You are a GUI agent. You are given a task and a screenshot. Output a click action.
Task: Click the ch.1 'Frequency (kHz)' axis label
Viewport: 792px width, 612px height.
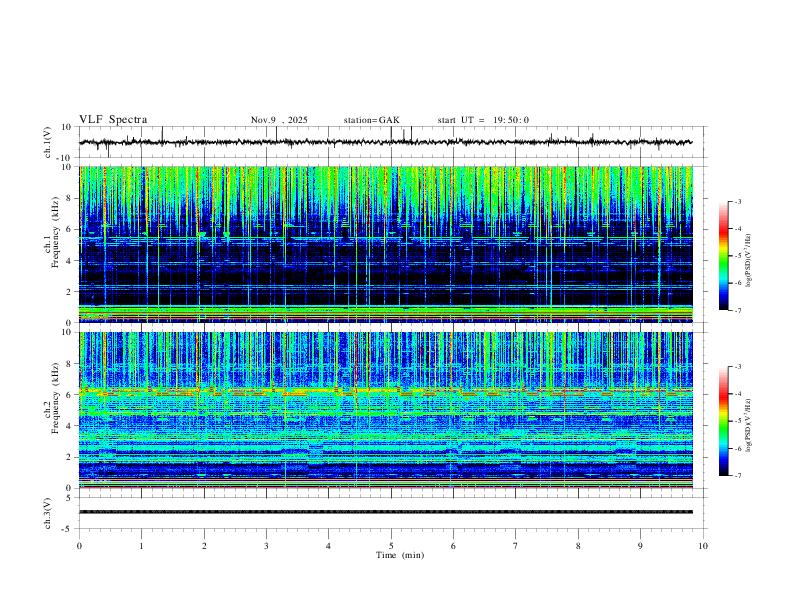coord(56,232)
